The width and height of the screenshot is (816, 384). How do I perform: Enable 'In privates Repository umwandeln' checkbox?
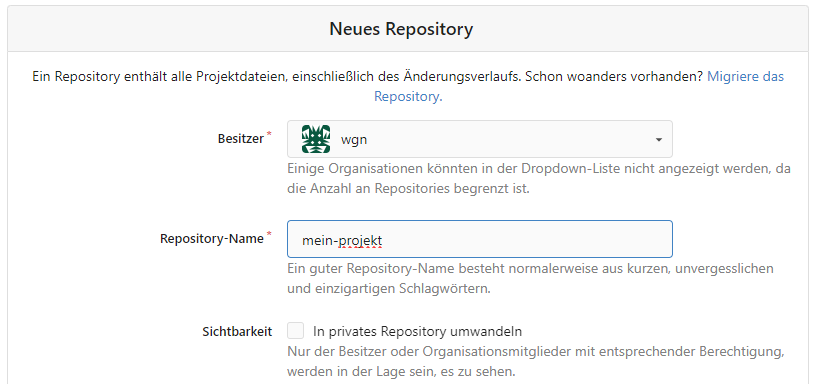[x=296, y=330]
